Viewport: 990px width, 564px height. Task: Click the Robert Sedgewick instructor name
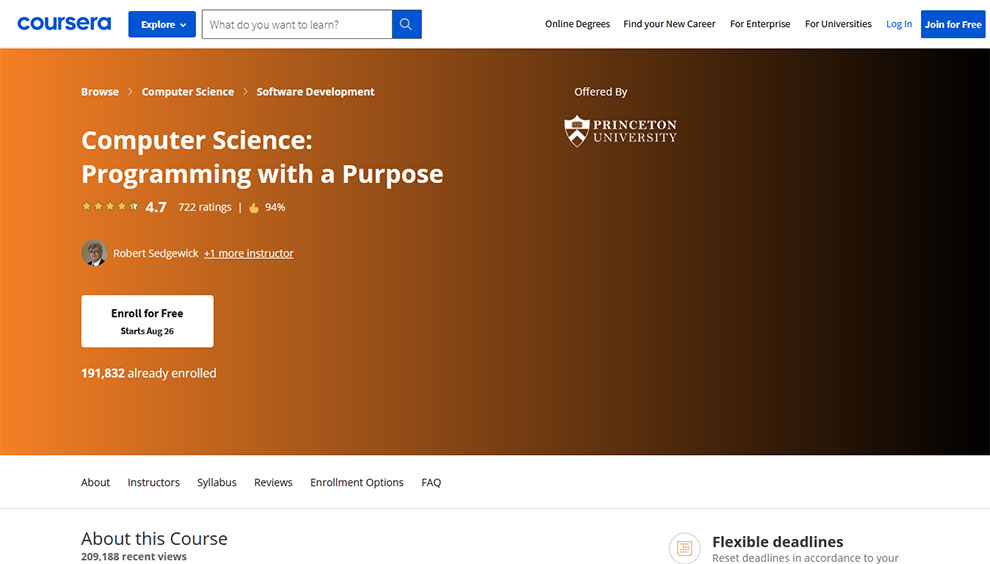(x=155, y=253)
